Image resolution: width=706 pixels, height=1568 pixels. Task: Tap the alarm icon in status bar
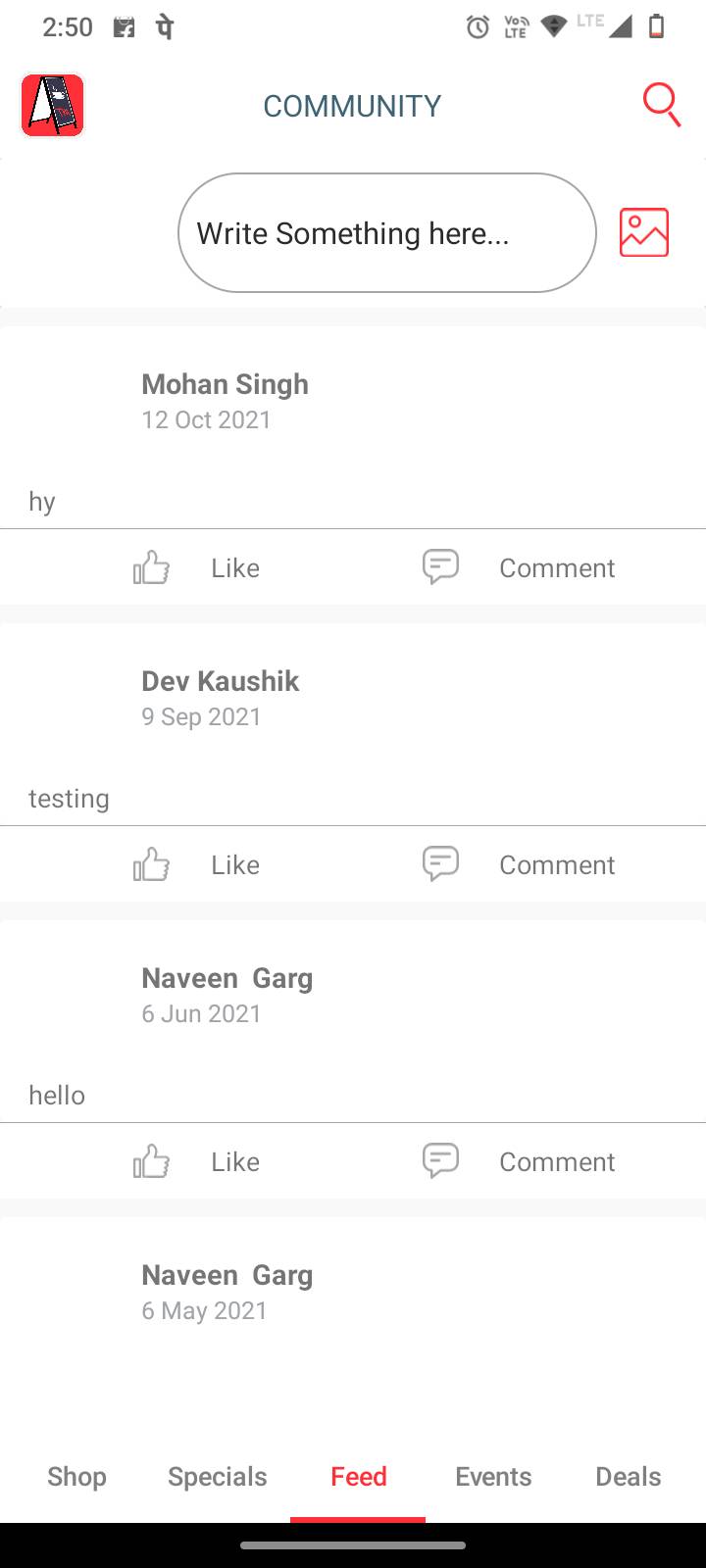[x=478, y=27]
